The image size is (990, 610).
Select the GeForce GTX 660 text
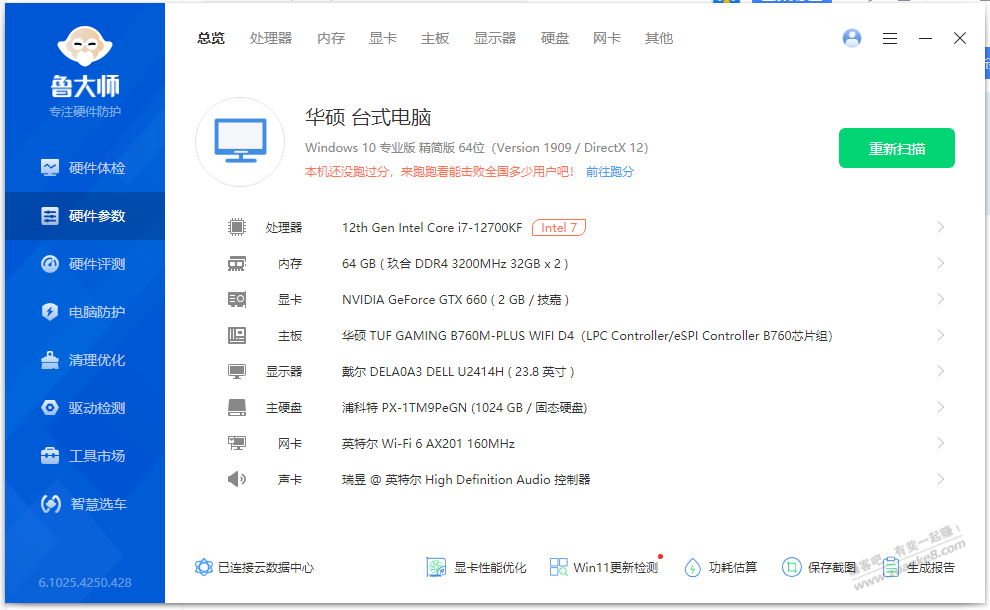point(455,300)
